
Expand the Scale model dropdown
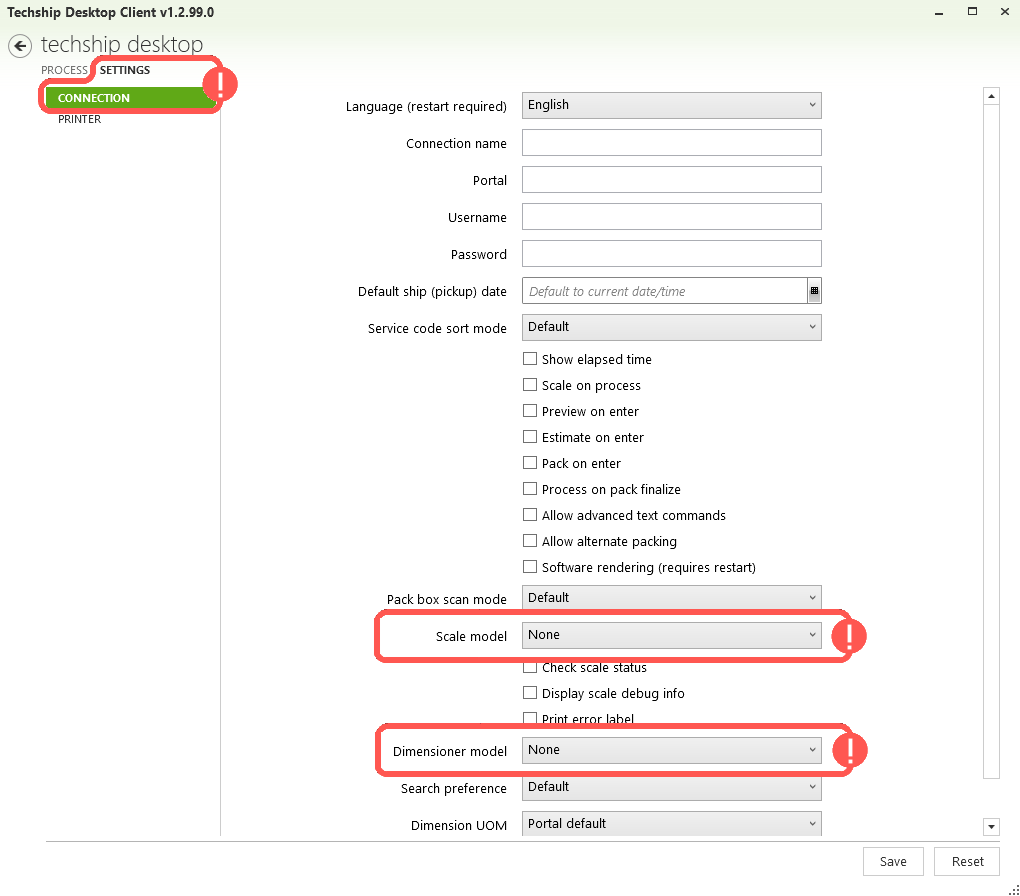[671, 635]
